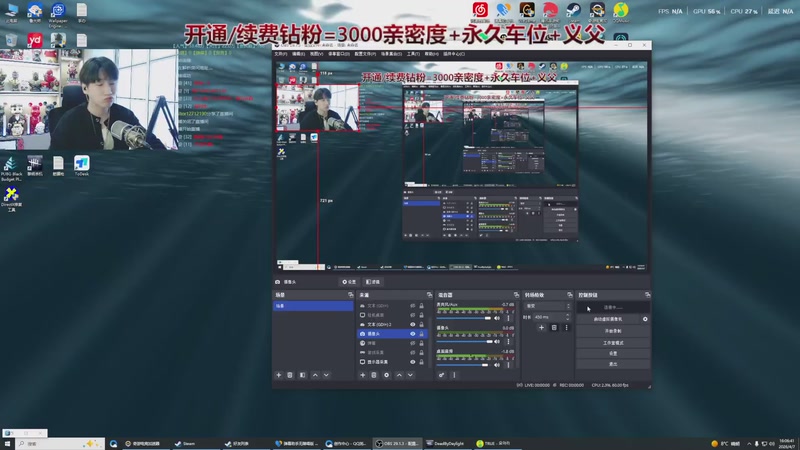Open 摄像头 mixer three-dot options menu
Image resolution: width=800 pixels, height=450 pixels.
tap(509, 341)
